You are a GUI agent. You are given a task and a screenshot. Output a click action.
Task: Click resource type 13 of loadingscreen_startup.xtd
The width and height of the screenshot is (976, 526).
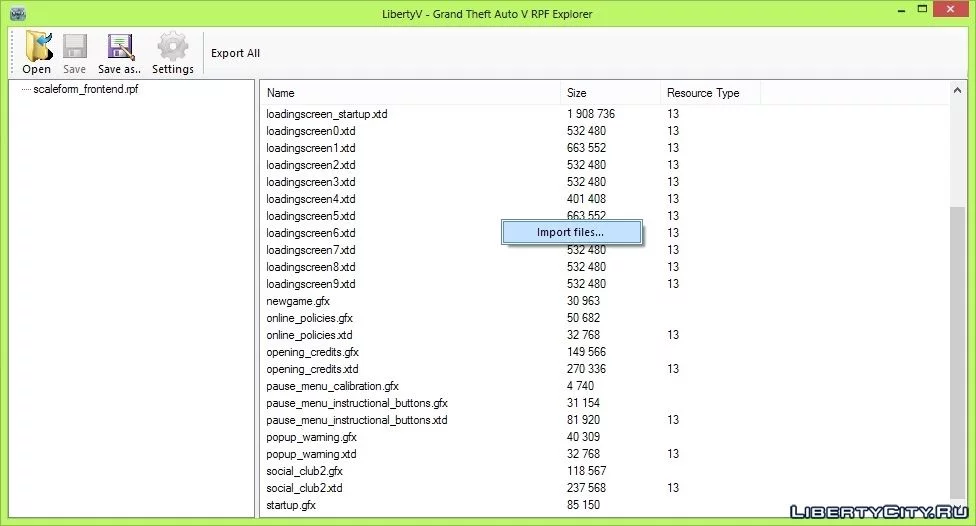point(673,114)
